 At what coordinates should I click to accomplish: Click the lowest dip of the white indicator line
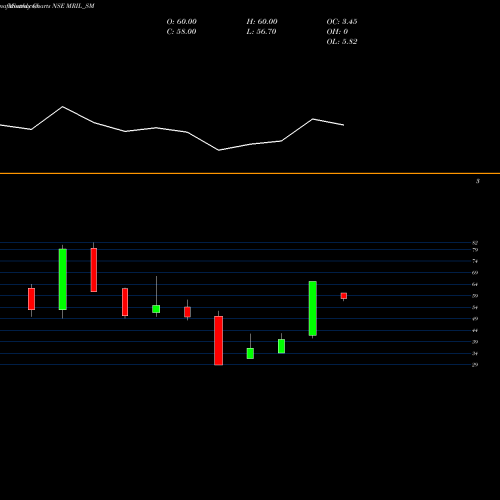click(x=219, y=150)
